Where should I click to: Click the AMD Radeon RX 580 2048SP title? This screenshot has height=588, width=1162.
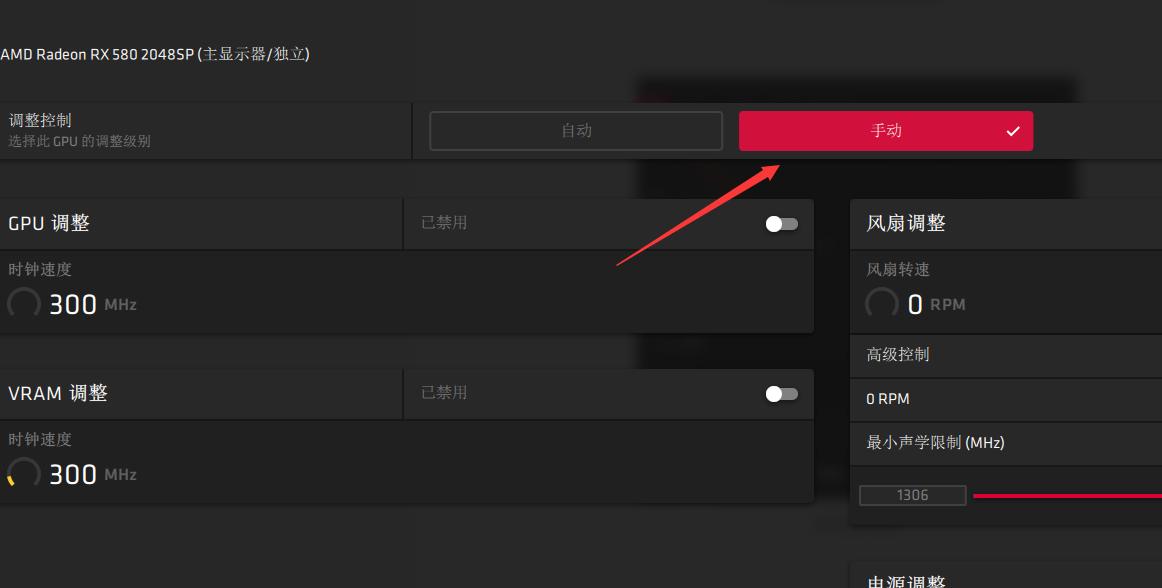(155, 54)
